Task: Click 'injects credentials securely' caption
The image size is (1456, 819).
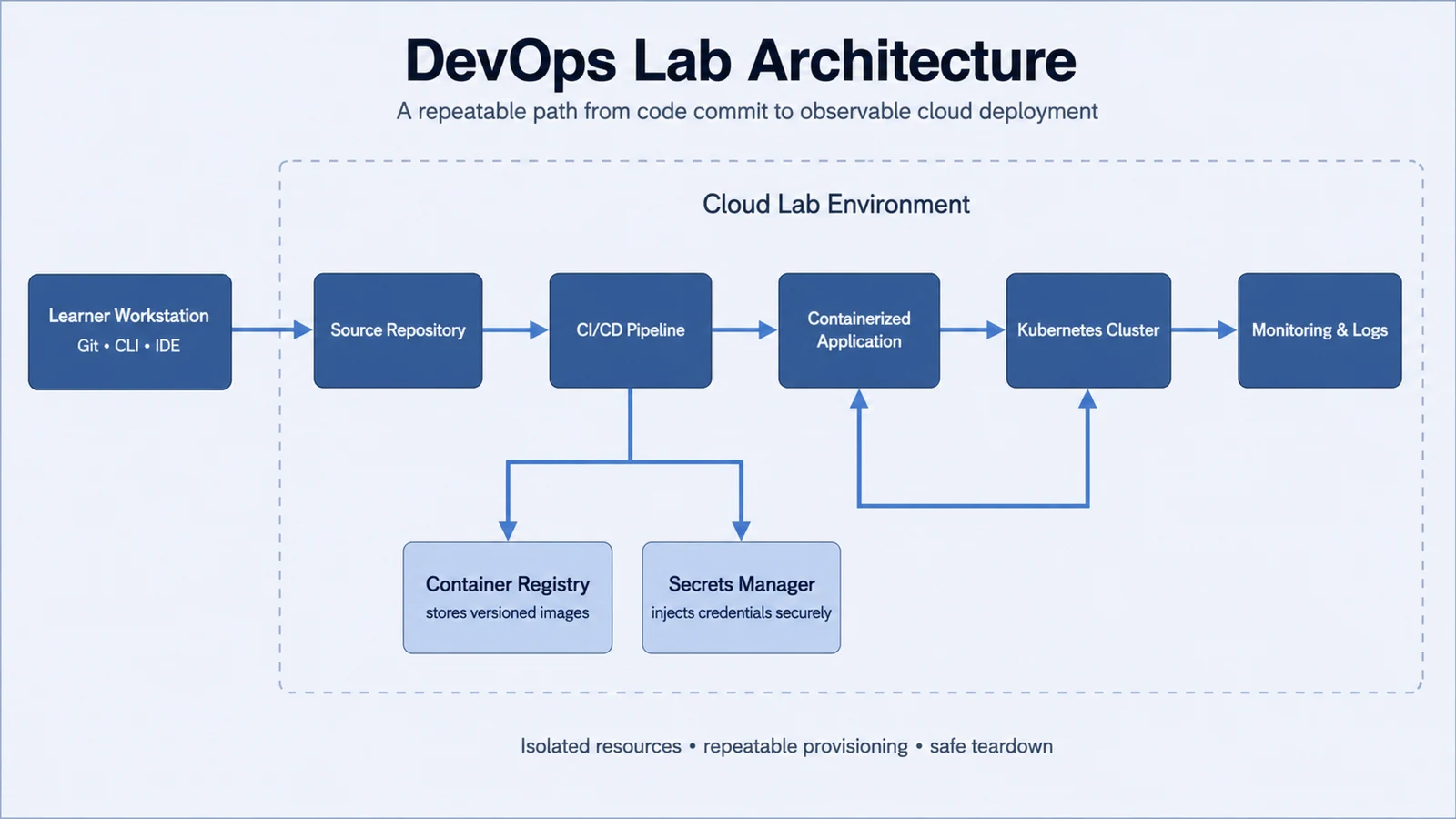Action: click(x=742, y=612)
